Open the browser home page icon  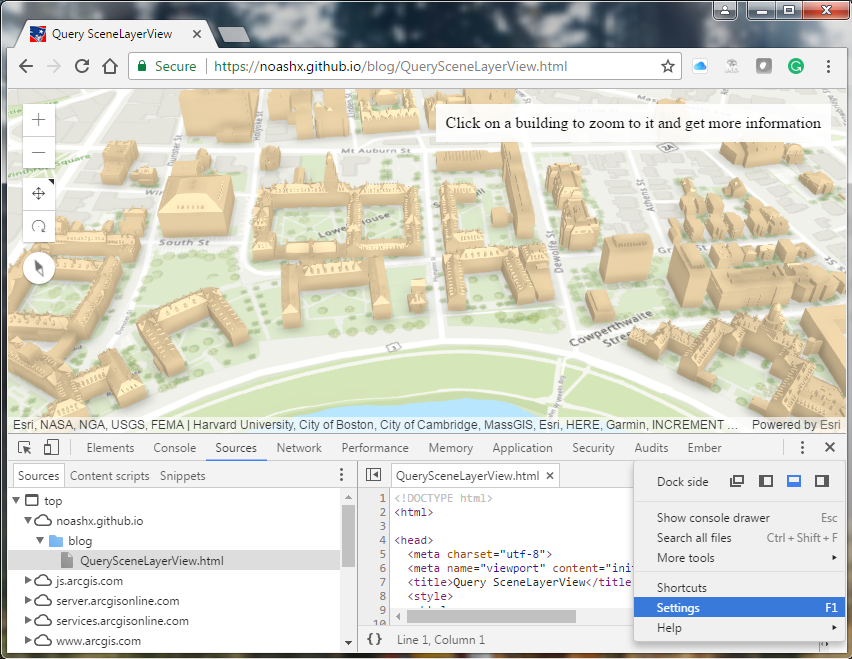110,66
